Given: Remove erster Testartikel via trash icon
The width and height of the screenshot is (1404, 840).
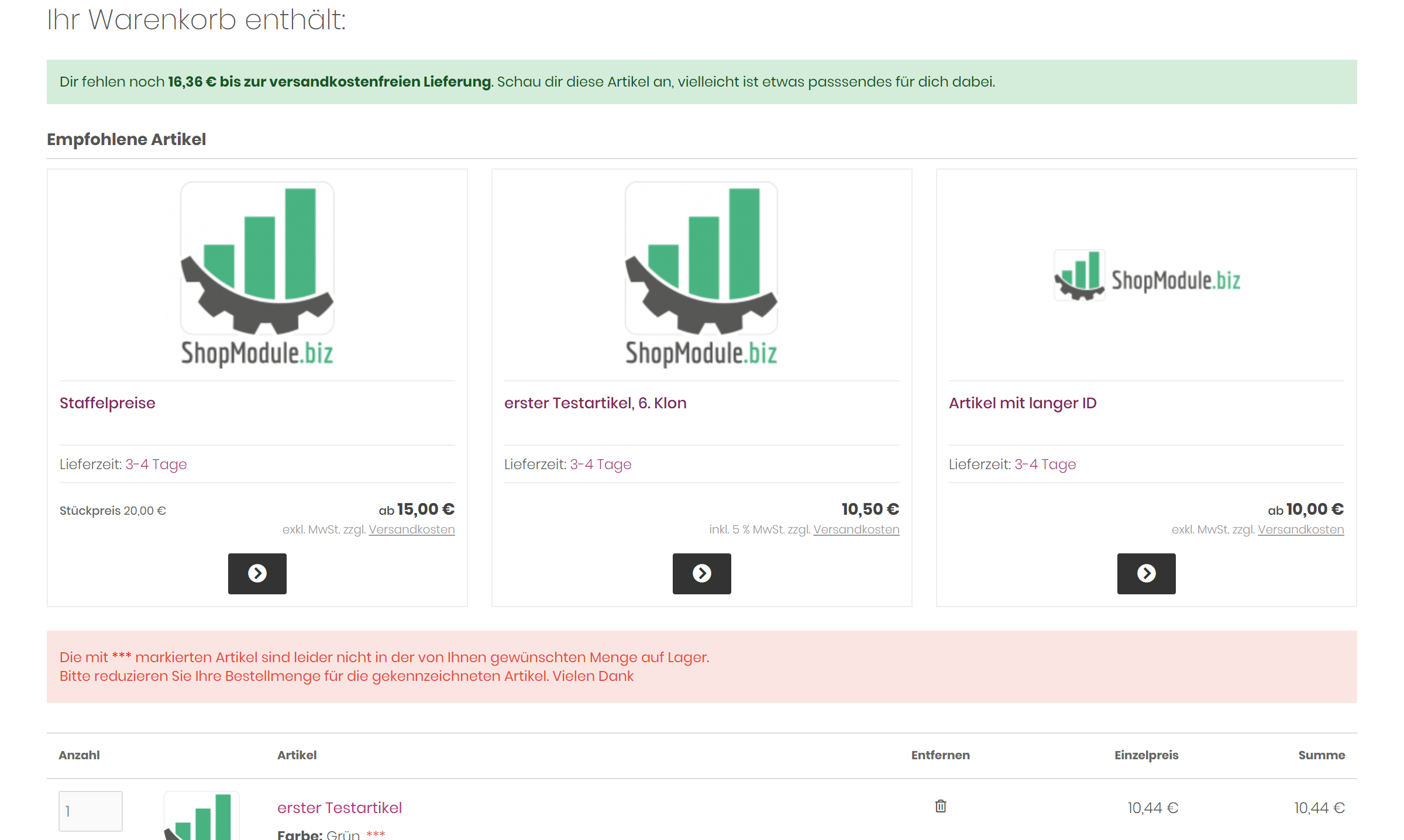Looking at the screenshot, I should [x=940, y=806].
